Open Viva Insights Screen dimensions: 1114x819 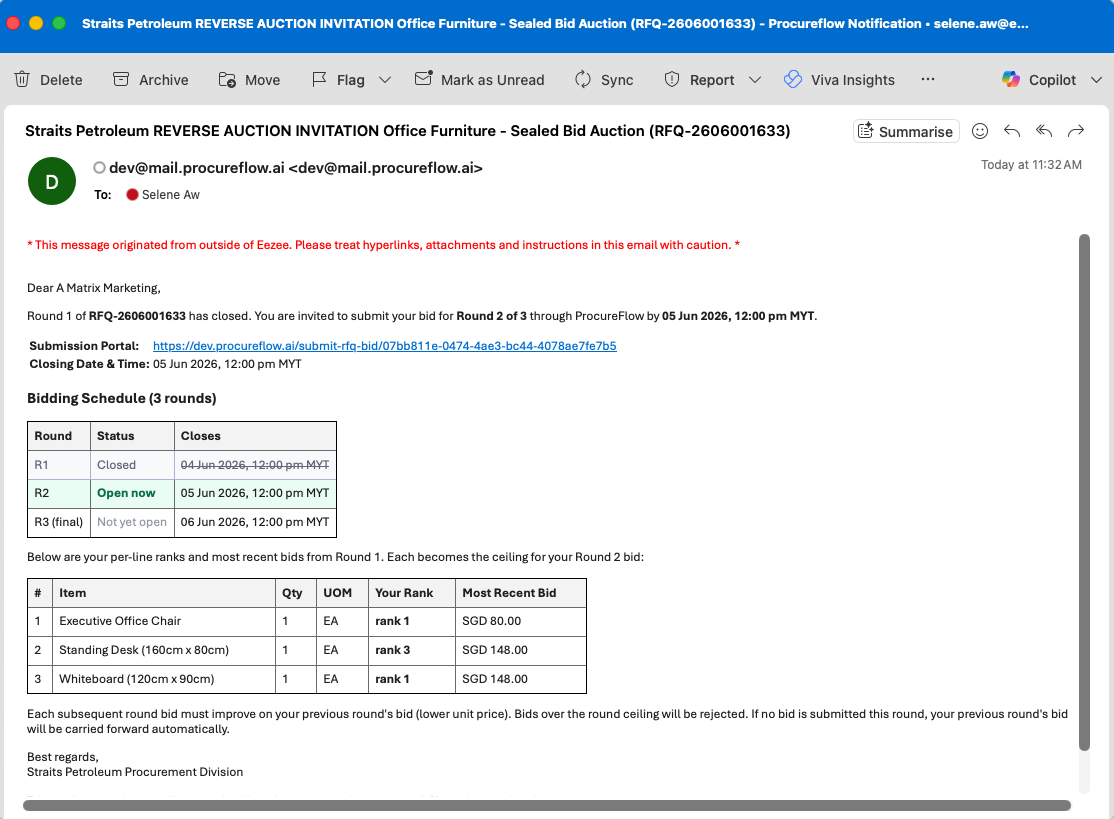(x=839, y=80)
